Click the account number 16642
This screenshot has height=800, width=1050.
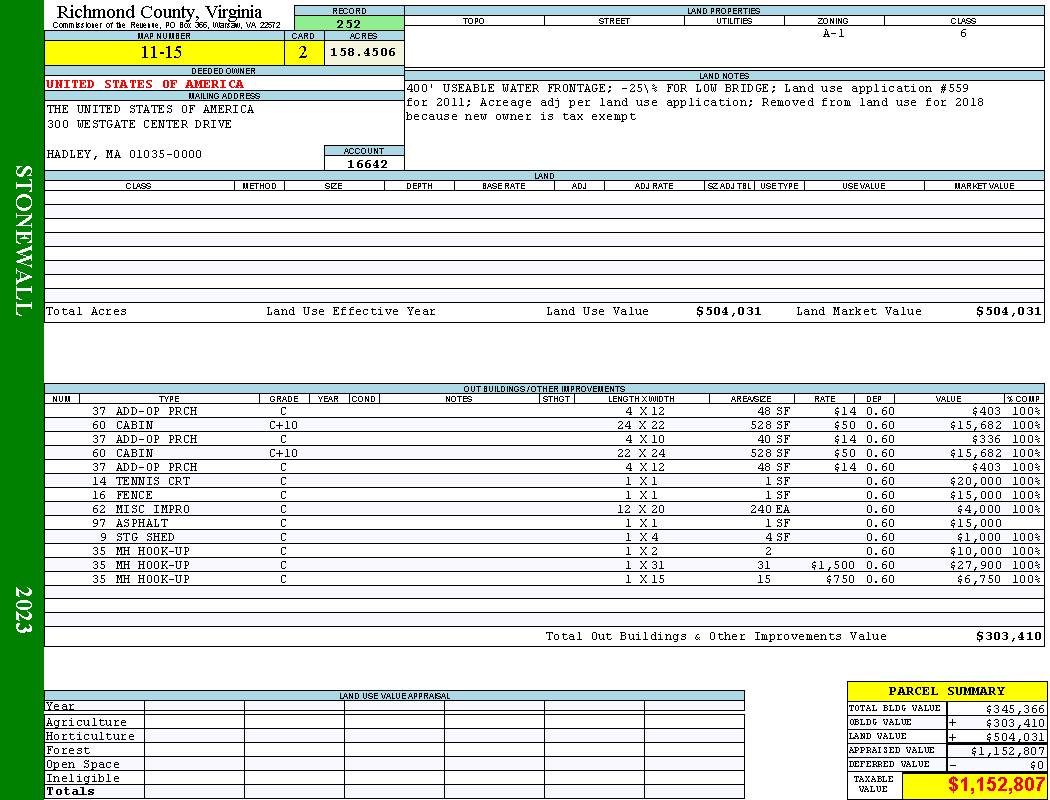click(x=367, y=163)
